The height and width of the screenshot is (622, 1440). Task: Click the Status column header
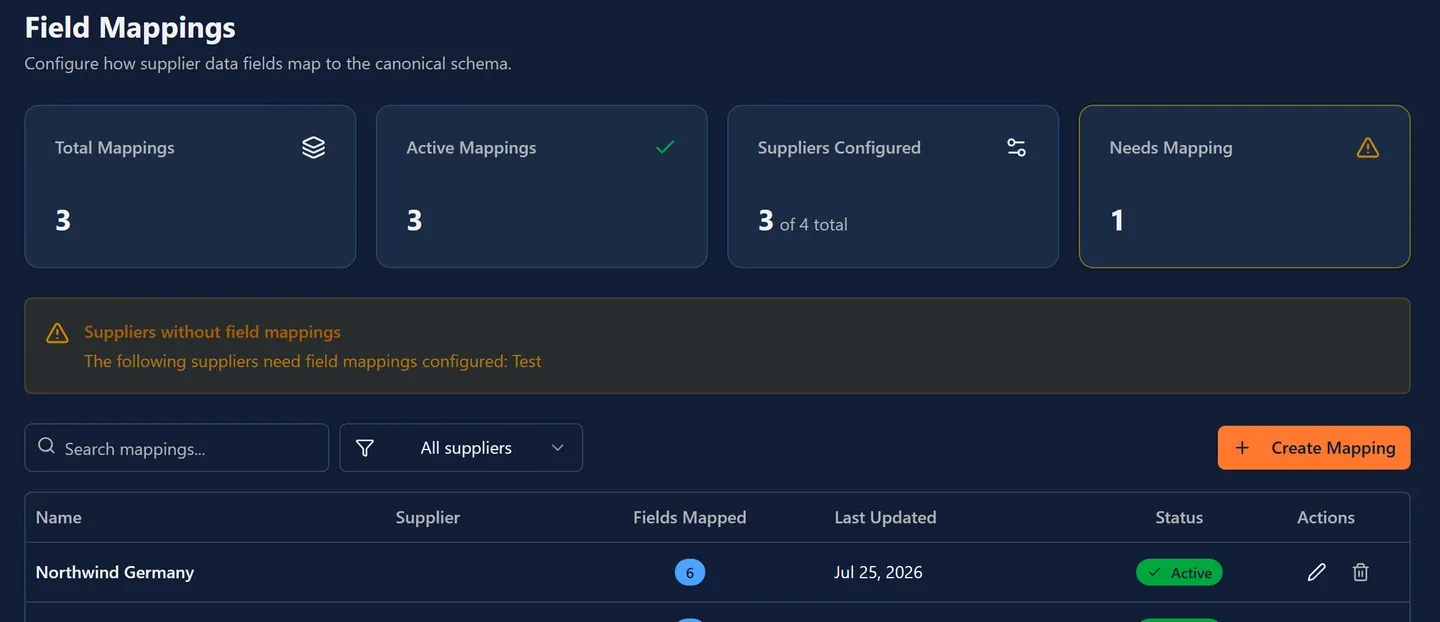coord(1179,518)
